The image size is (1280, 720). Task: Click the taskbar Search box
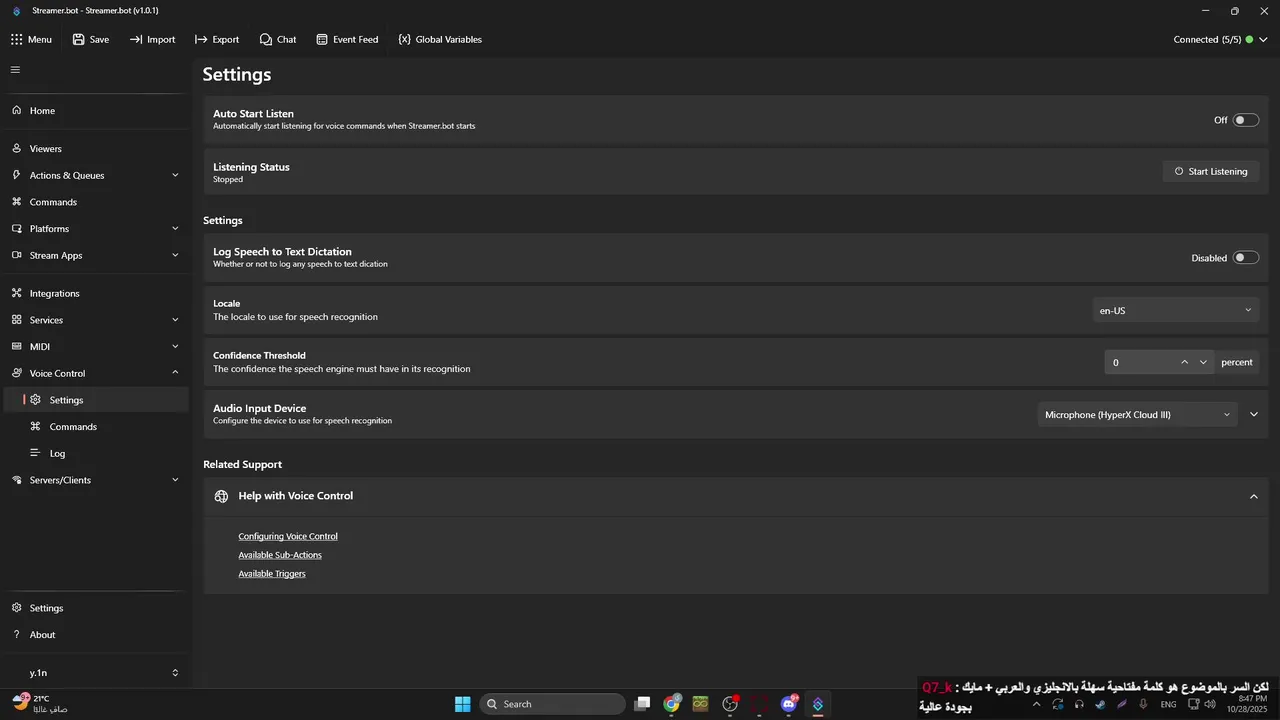(553, 704)
